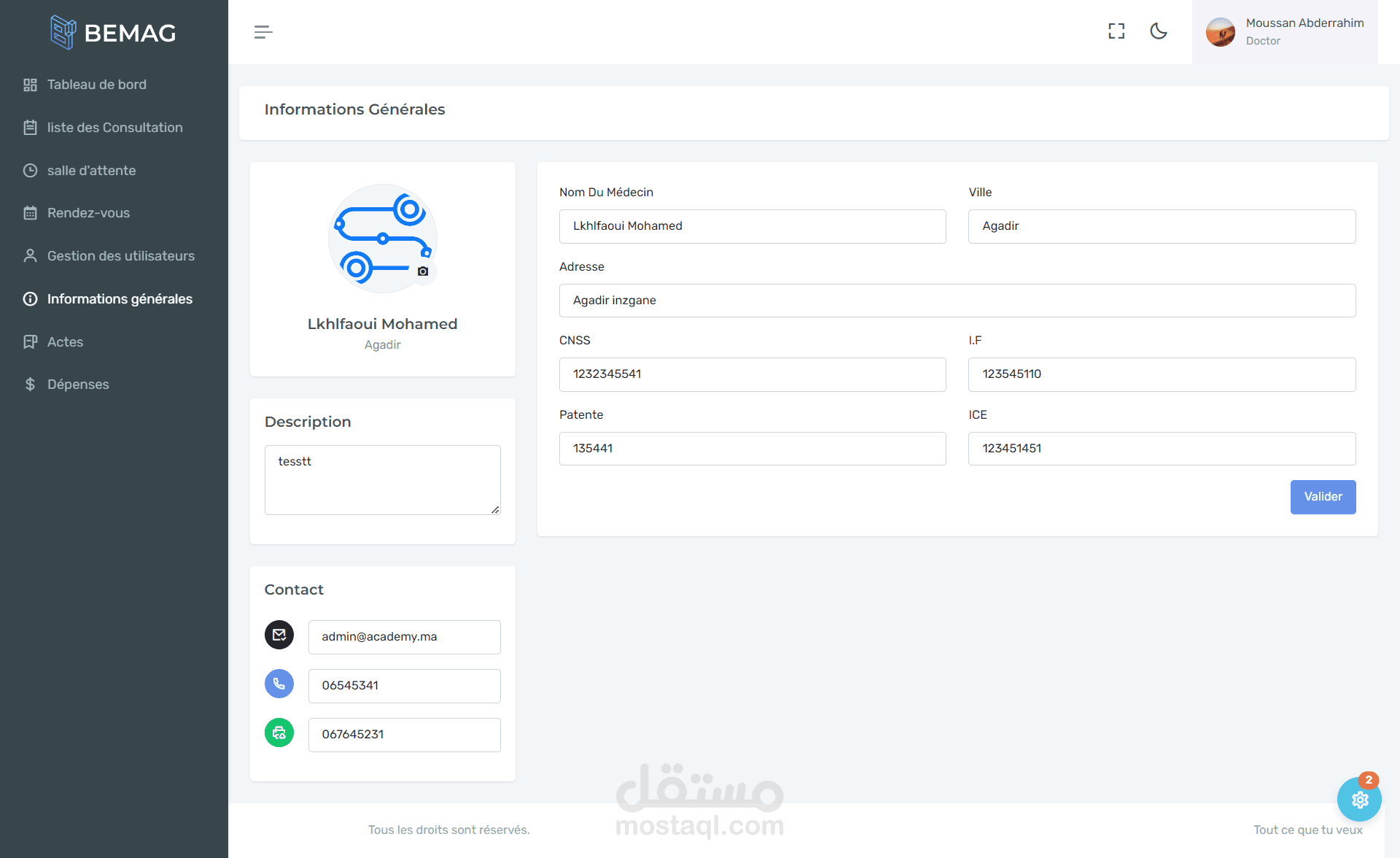The image size is (1400, 858).
Task: Click the ICE number field
Action: (x=1162, y=449)
